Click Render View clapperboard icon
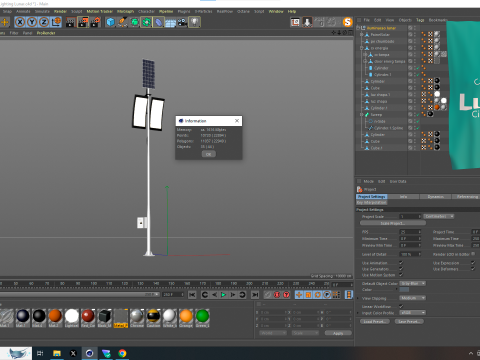The width and height of the screenshot is (480, 360). (71, 22)
